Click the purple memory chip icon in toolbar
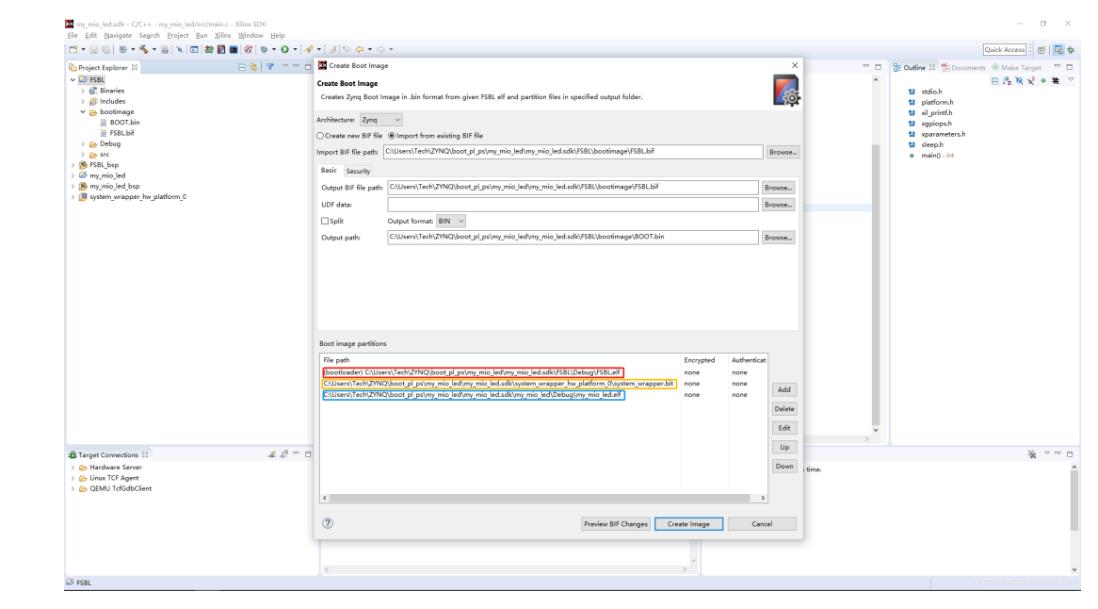The width and height of the screenshot is (1098, 609). pyautogui.click(x=221, y=50)
